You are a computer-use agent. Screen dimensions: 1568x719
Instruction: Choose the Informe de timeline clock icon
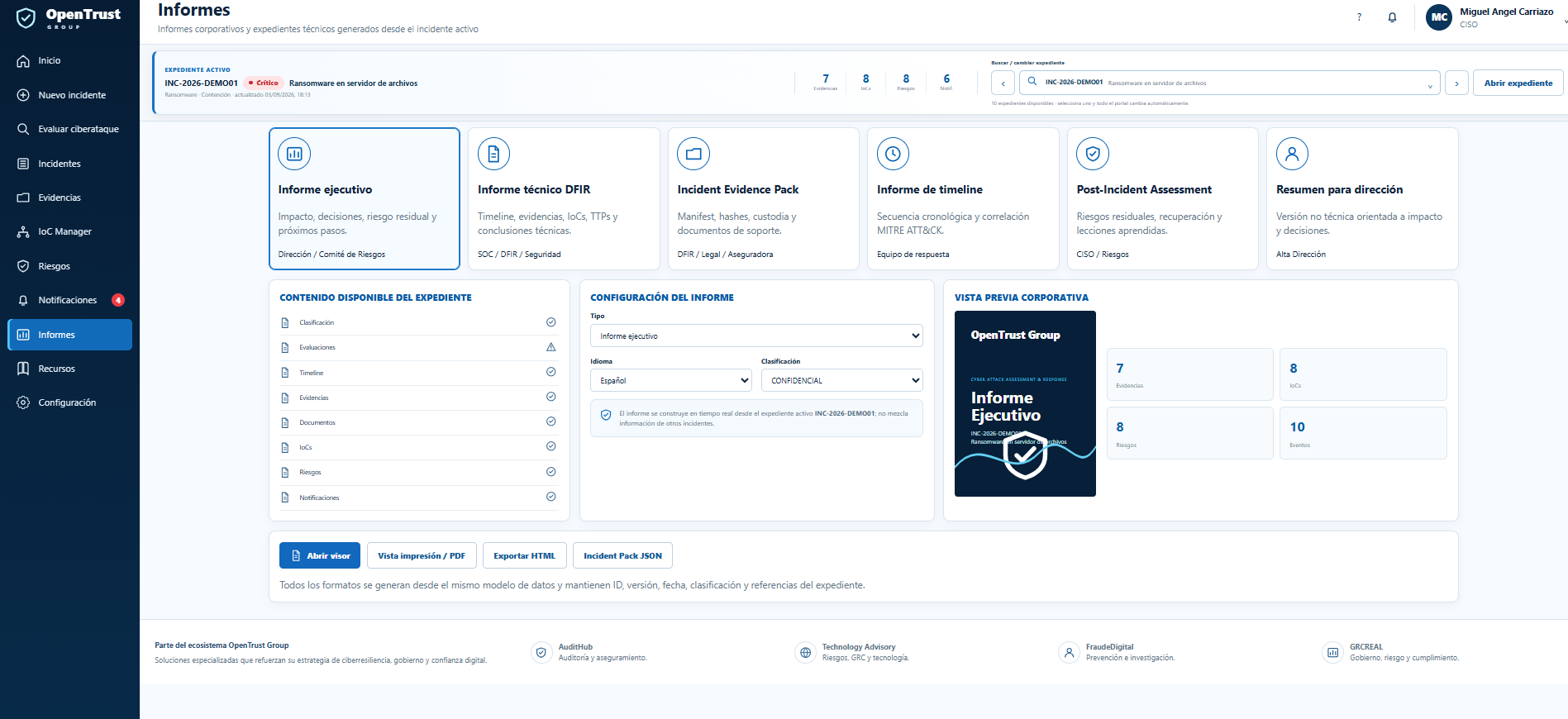tap(893, 154)
